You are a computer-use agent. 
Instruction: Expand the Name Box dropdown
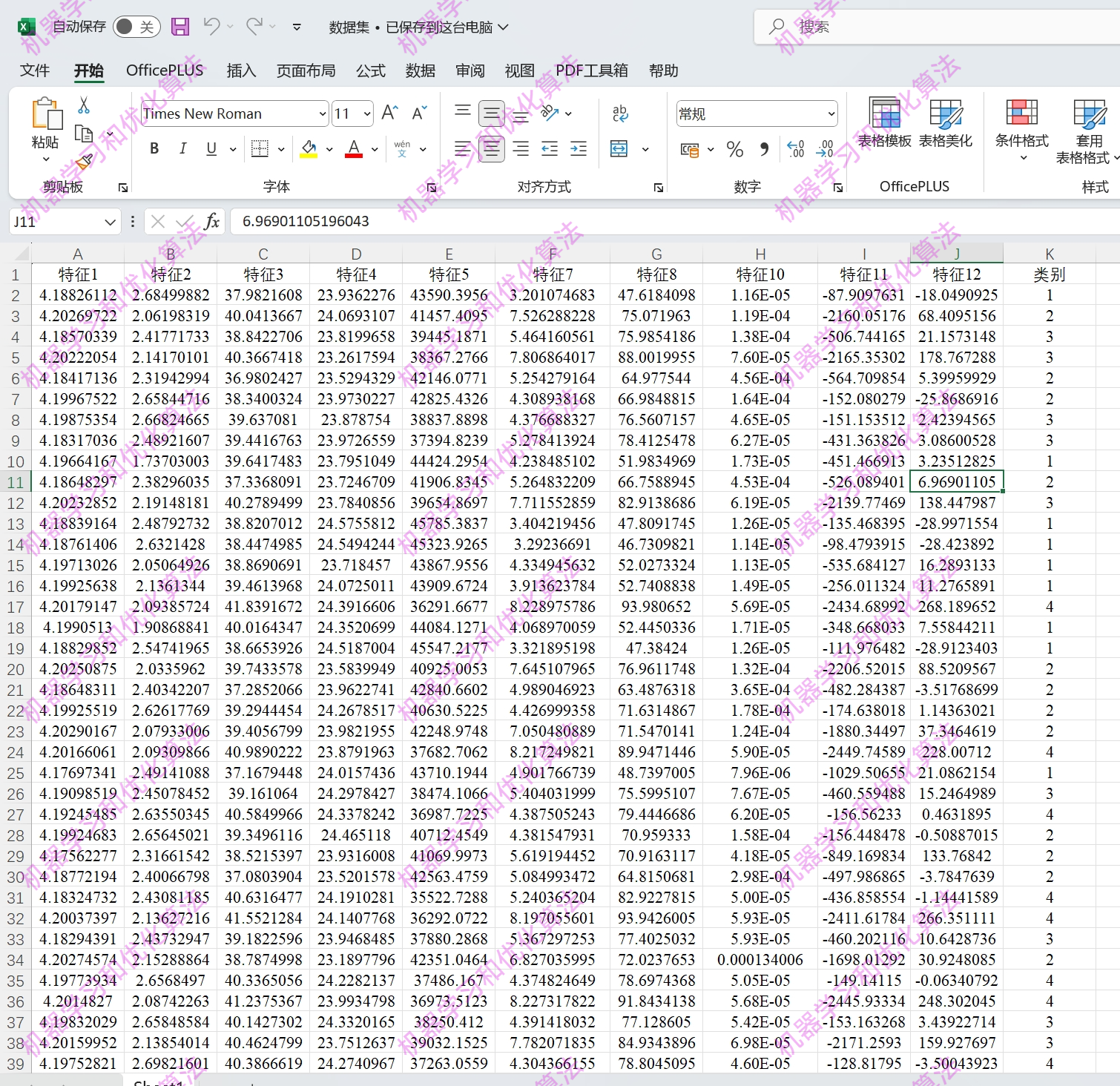coord(110,222)
